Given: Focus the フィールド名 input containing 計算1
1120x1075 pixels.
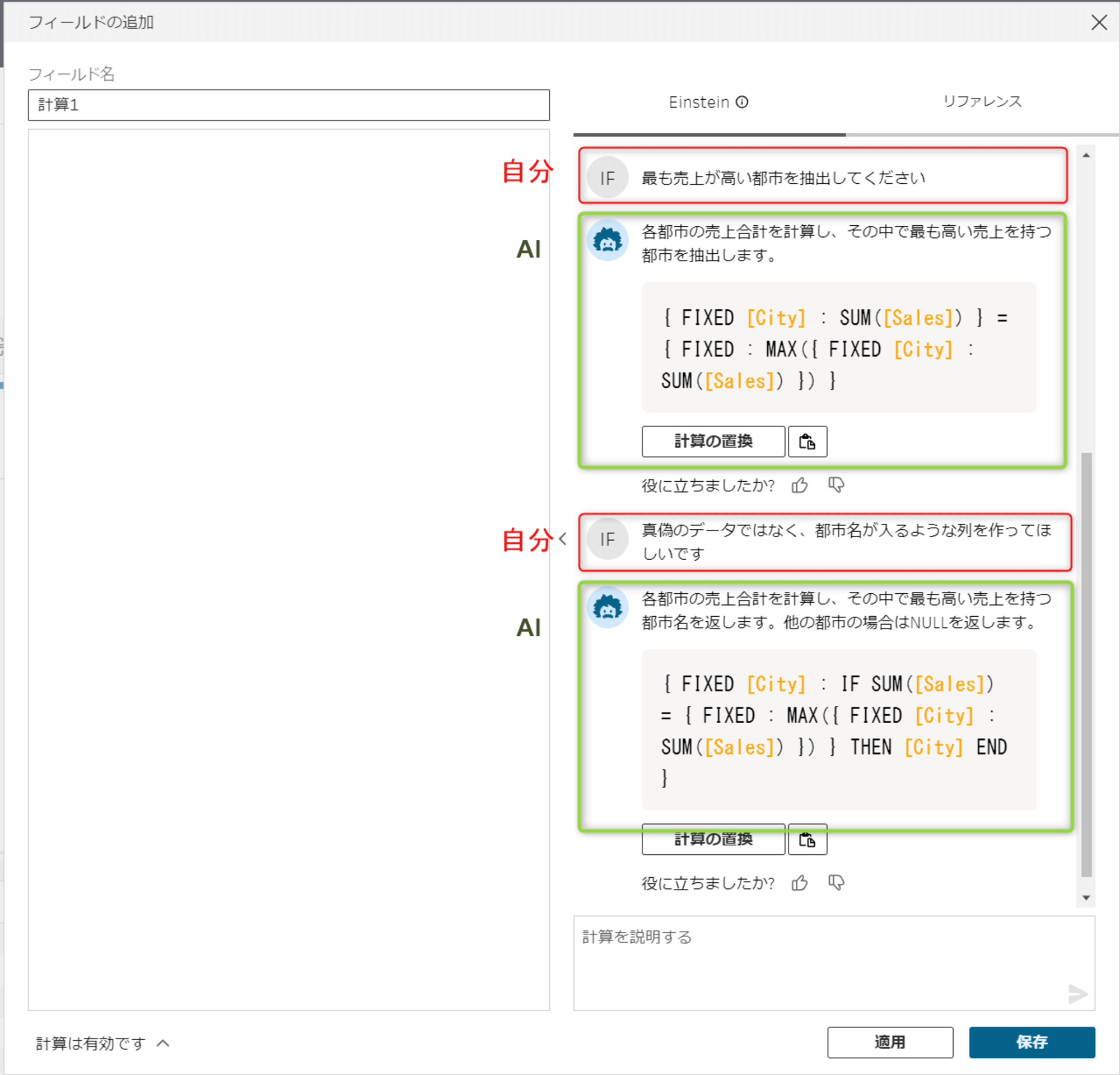Looking at the screenshot, I should (288, 105).
